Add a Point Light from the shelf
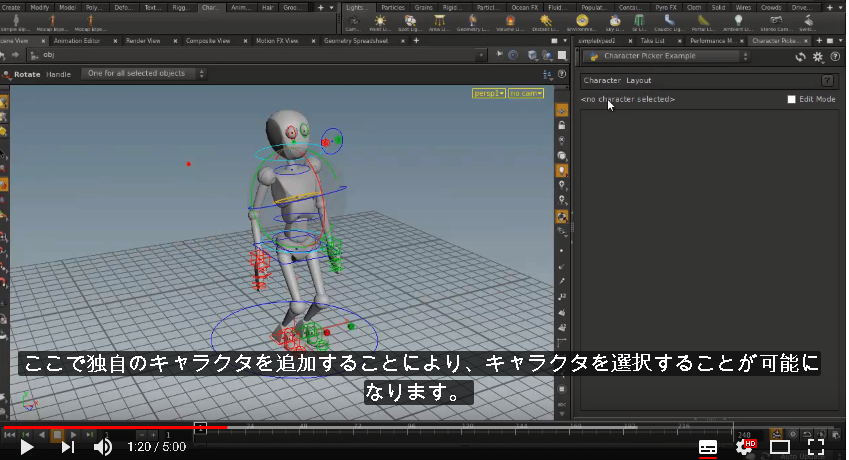This screenshot has height=460, width=849. (380, 23)
